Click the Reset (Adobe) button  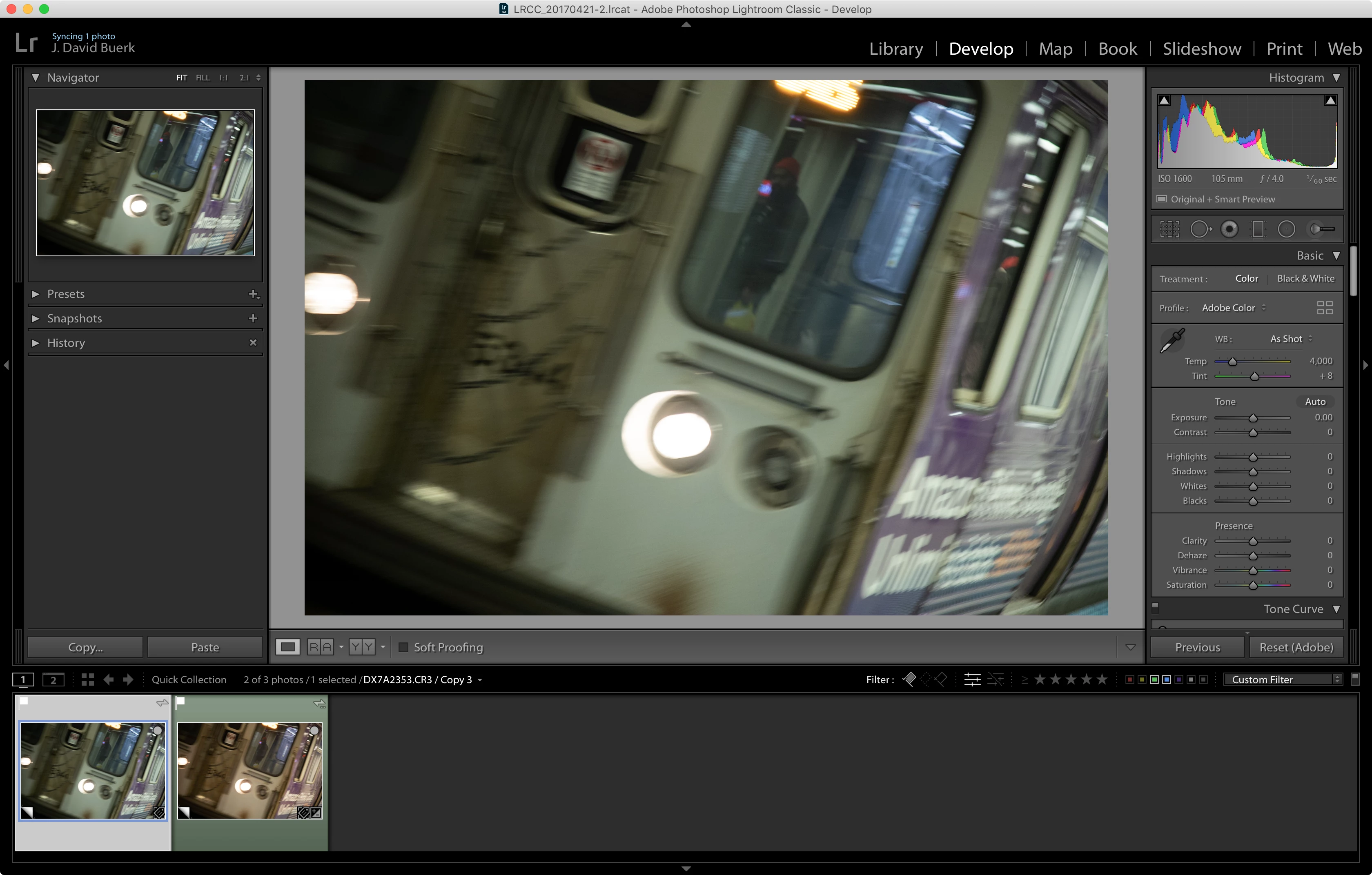coord(1296,647)
